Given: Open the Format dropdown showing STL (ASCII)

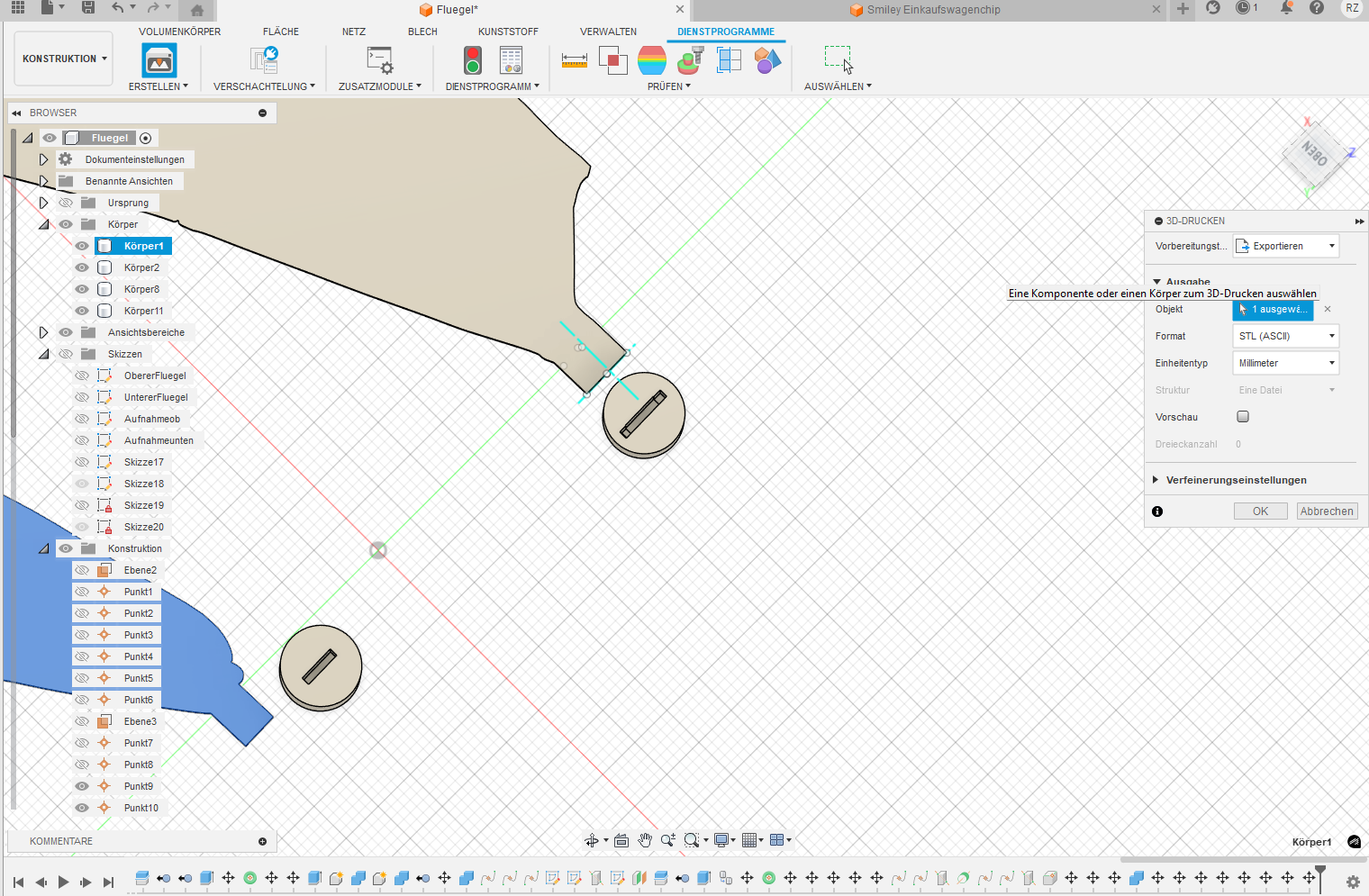Looking at the screenshot, I should [x=1285, y=336].
